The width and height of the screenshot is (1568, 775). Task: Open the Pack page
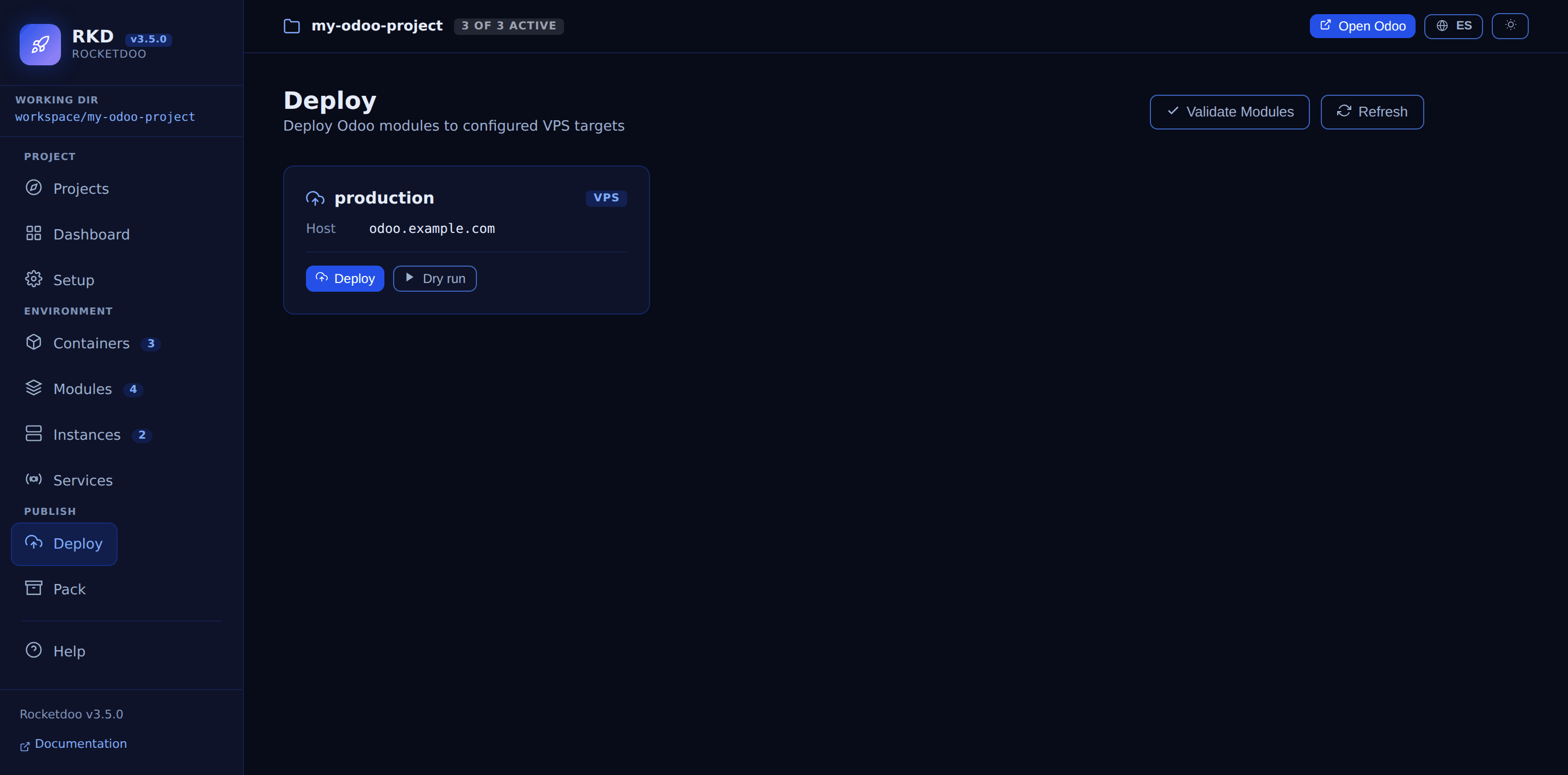(x=56, y=589)
